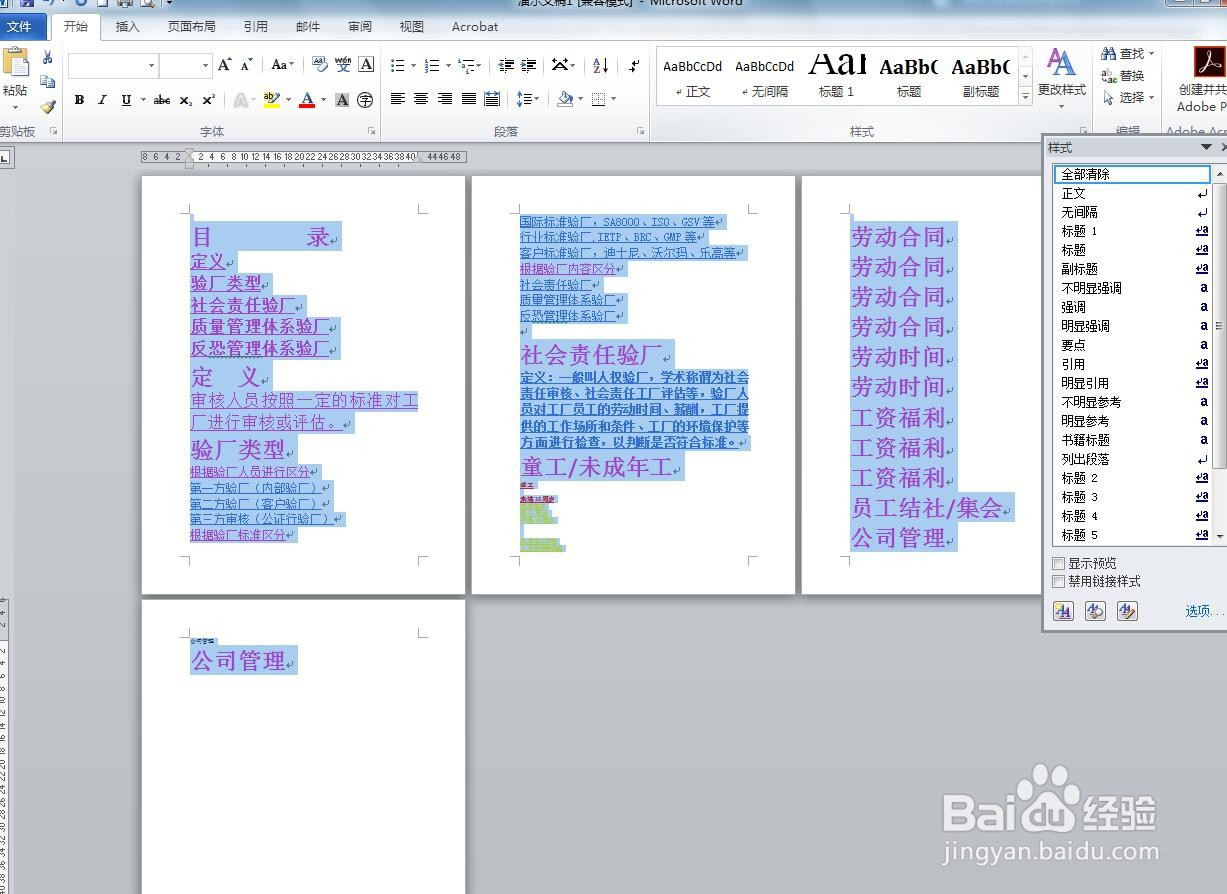
Task: Enable 显示预览 checkbox
Action: pos(1059,564)
